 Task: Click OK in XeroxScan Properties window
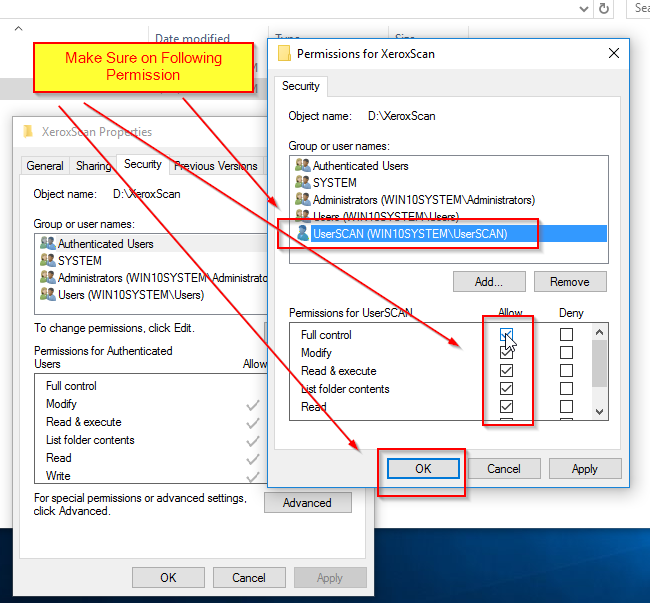(x=168, y=578)
